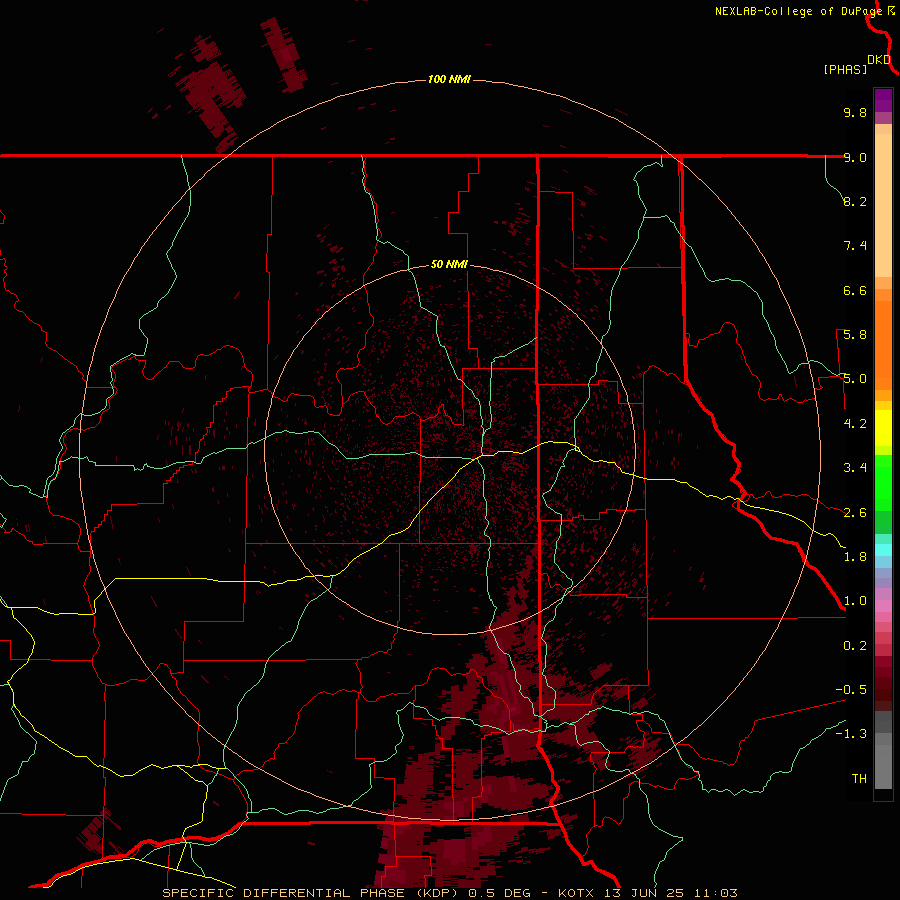The width and height of the screenshot is (900, 900).
Task: Click the gray colorbar segment near TH
Action: (x=883, y=769)
